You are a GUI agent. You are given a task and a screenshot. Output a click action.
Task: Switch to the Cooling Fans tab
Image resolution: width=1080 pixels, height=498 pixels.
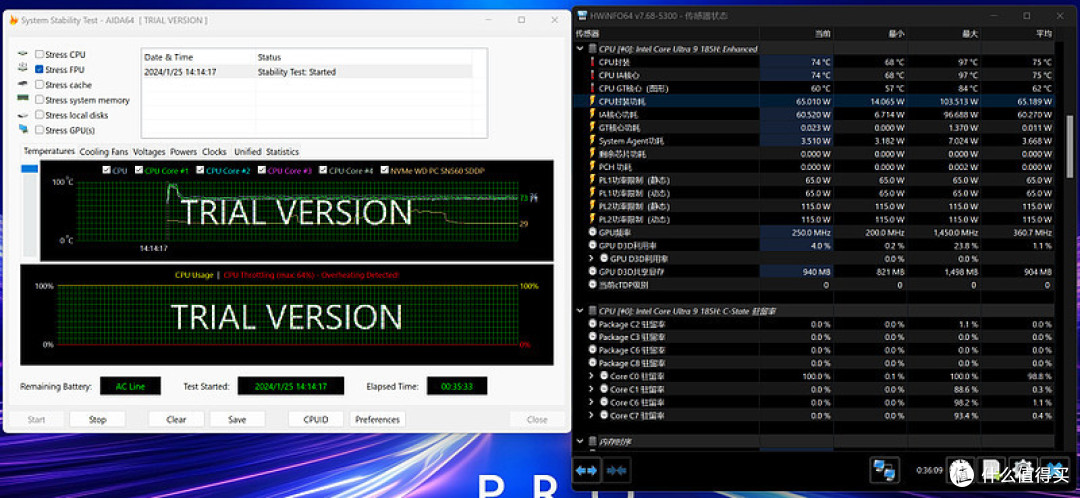(x=103, y=152)
